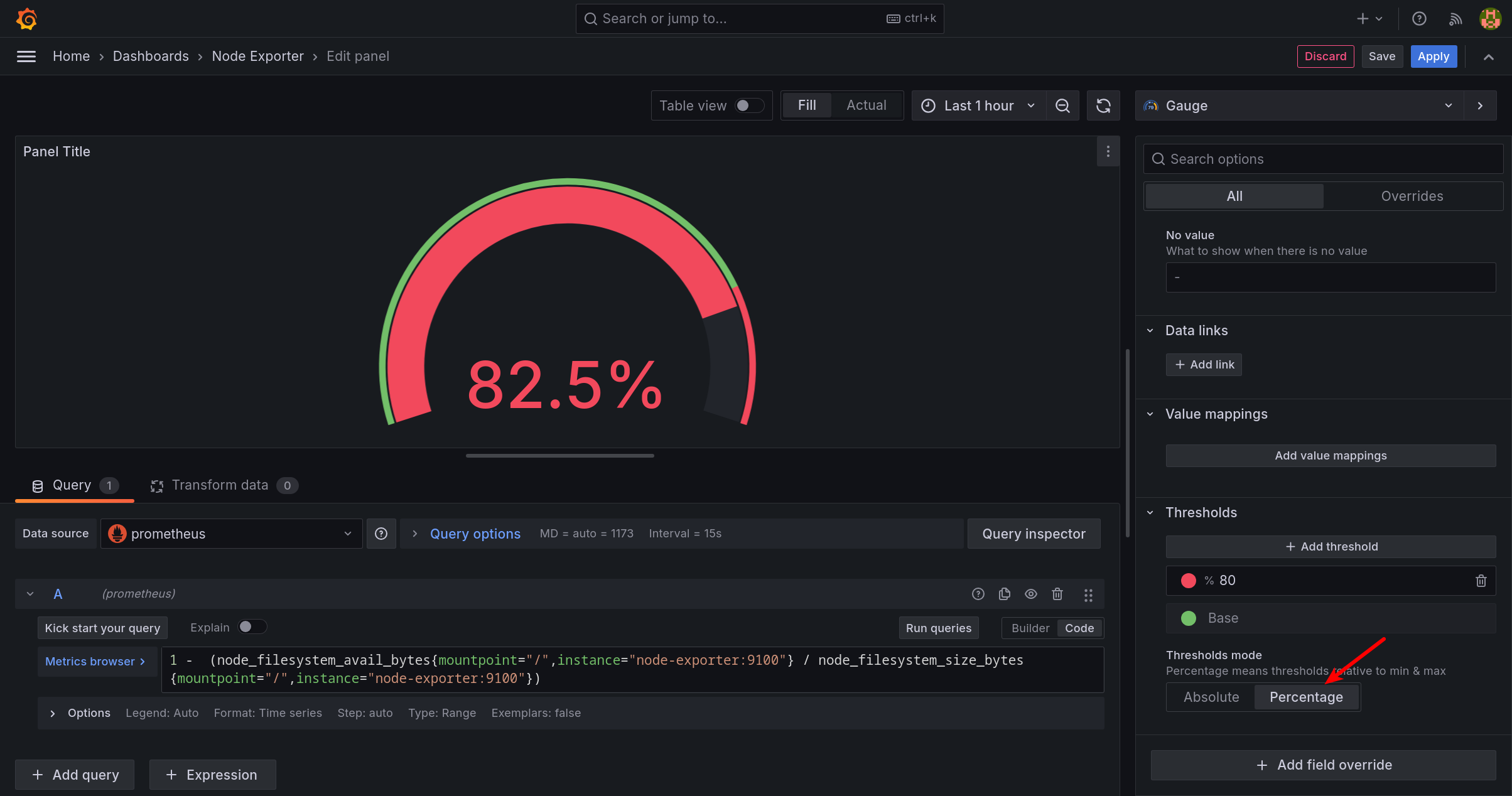Go to Dashboards breadcrumb
Screen dimensions: 1512x796
(x=151, y=56)
